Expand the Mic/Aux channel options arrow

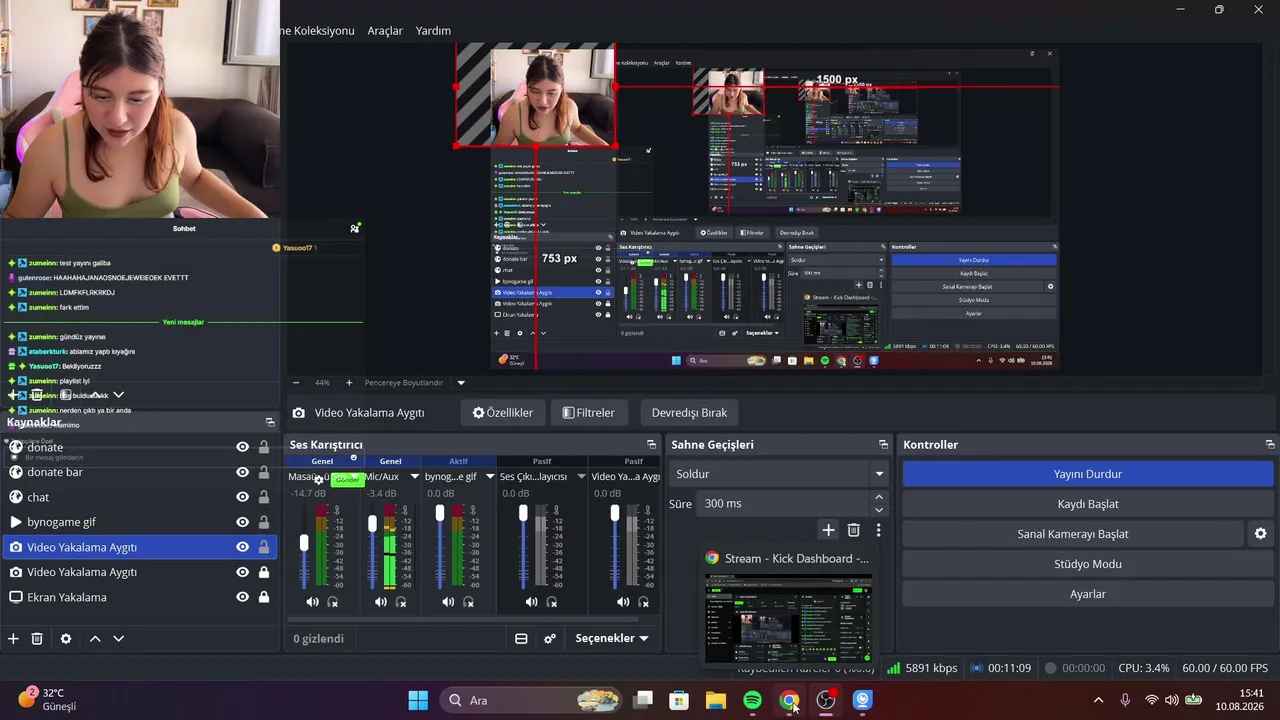pos(414,477)
